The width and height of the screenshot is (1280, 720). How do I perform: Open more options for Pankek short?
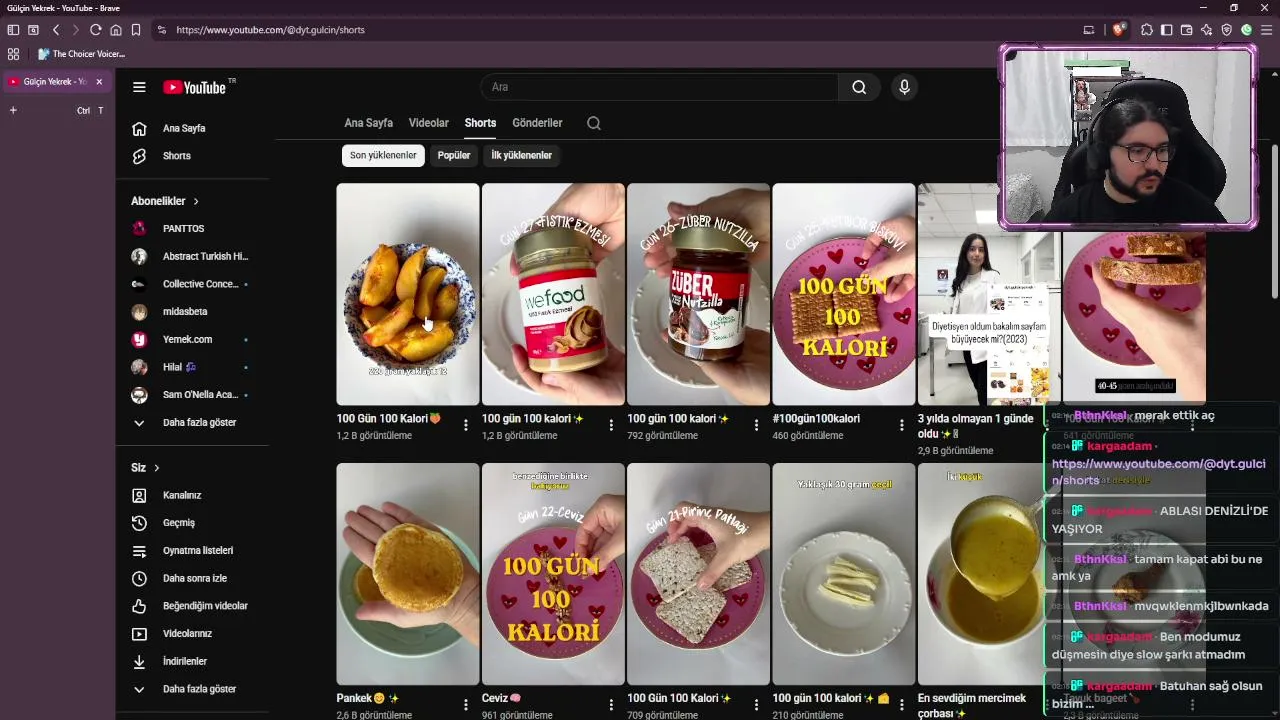pyautogui.click(x=465, y=705)
